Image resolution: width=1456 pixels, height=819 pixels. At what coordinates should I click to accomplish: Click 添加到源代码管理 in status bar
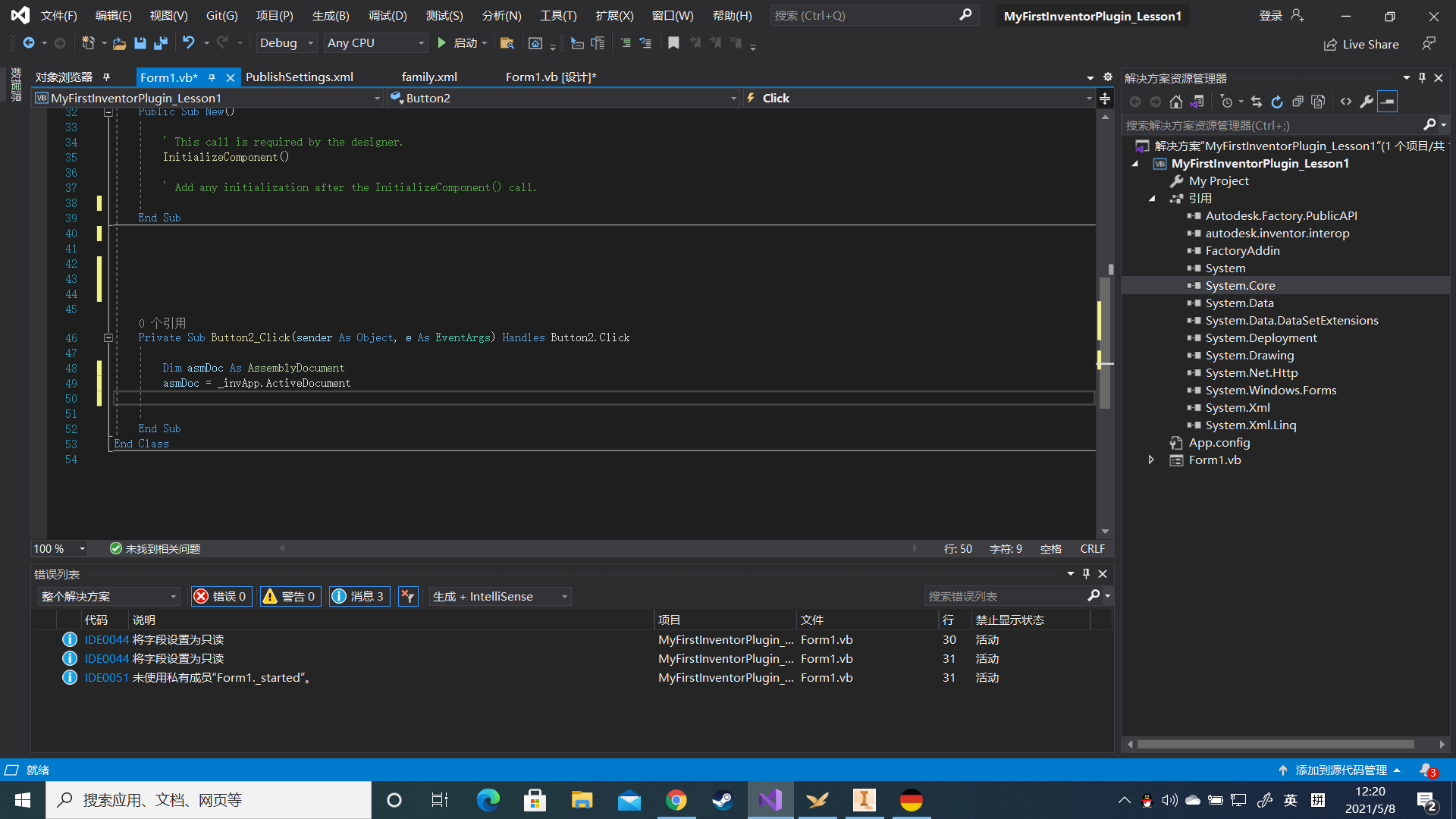(x=1339, y=770)
